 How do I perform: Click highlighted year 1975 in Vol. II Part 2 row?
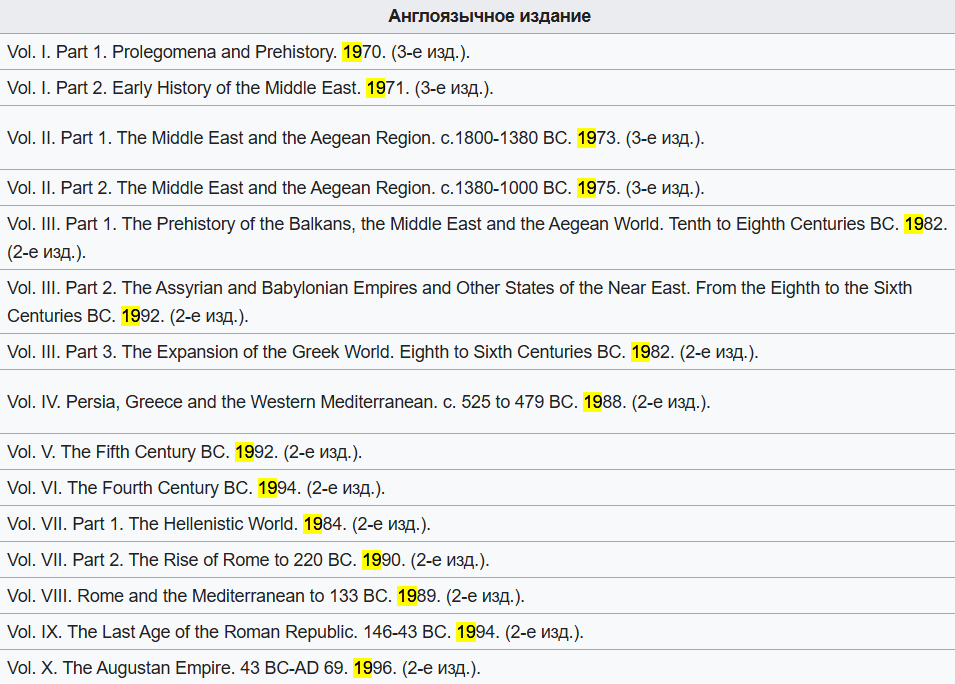pyautogui.click(x=596, y=188)
